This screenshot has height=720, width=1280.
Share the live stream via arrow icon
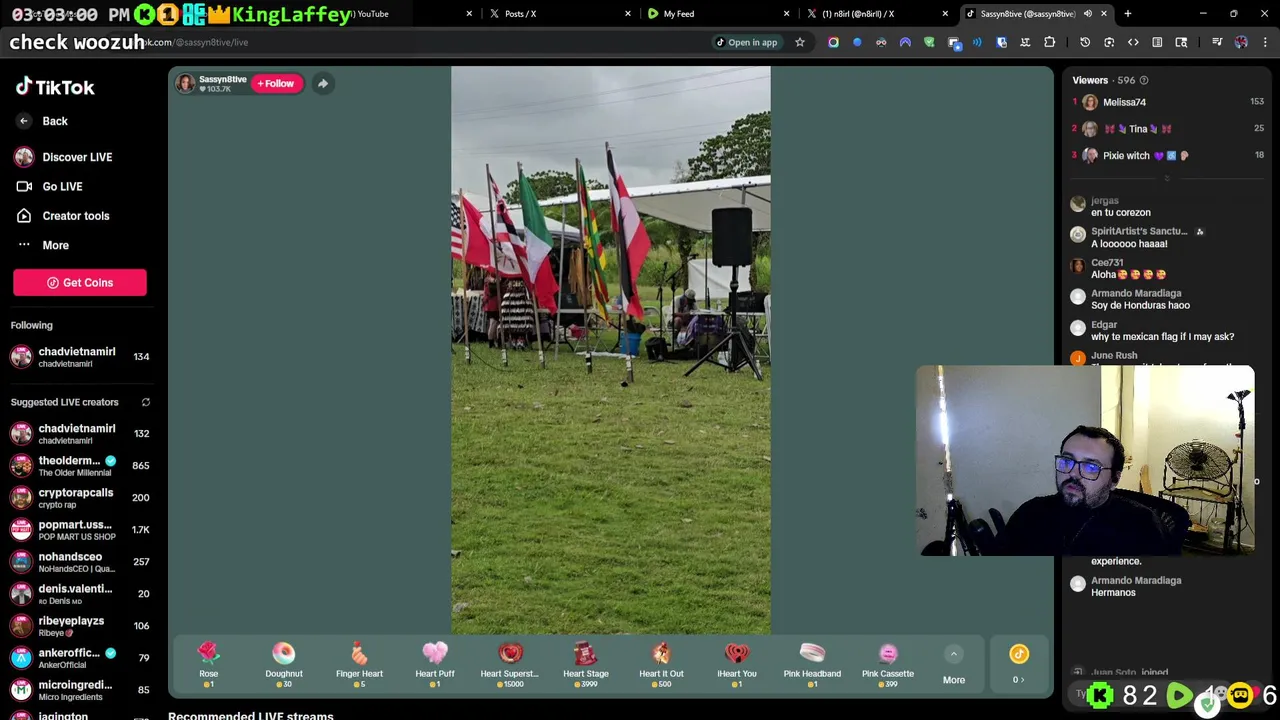pos(323,84)
